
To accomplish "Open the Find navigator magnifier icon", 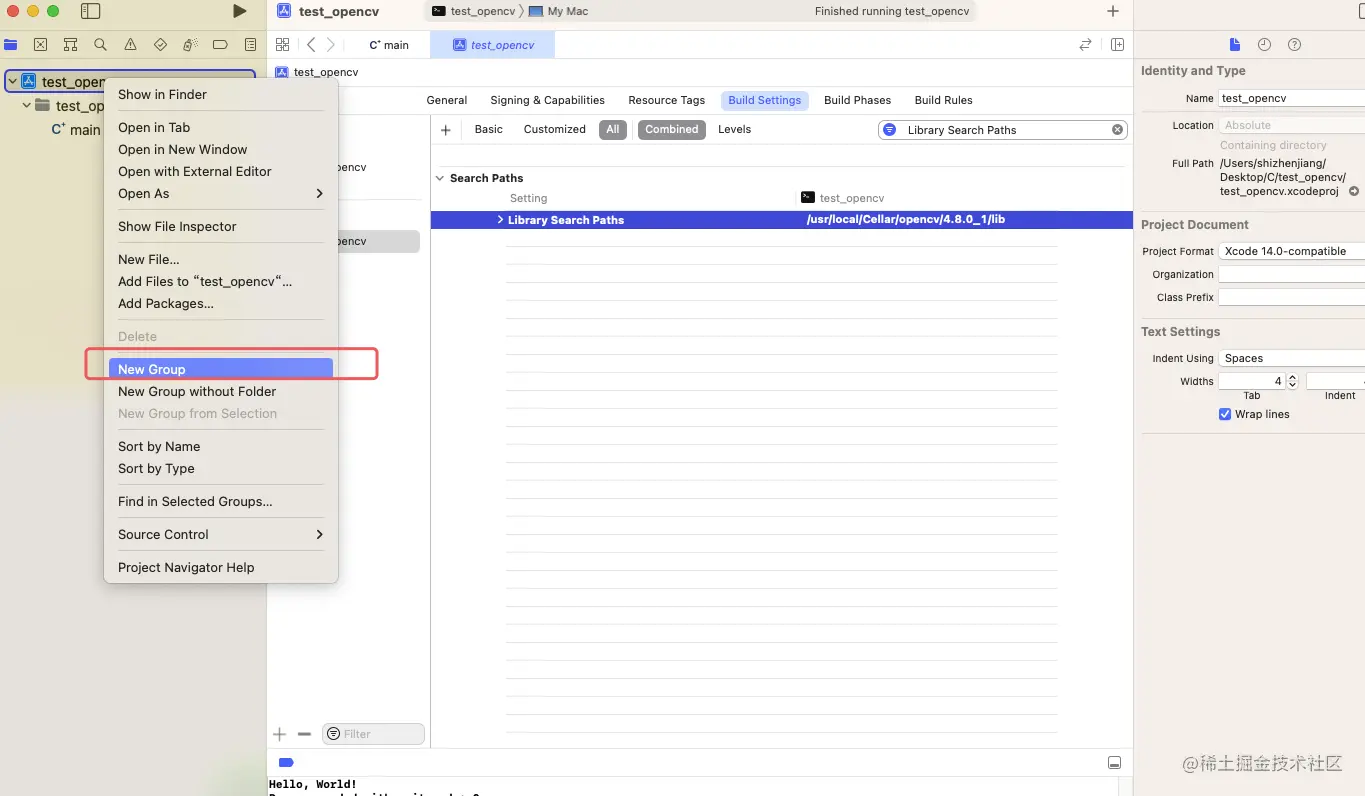I will (x=100, y=44).
